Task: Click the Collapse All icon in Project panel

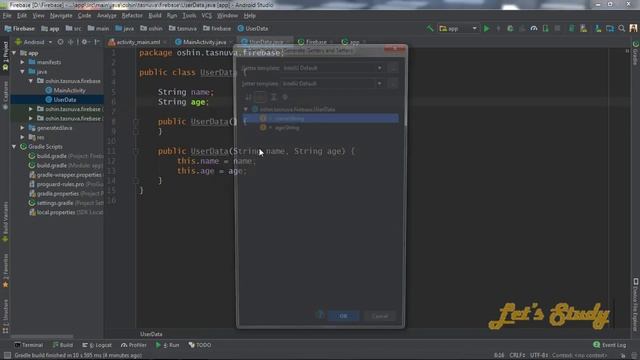Action: coord(71,42)
